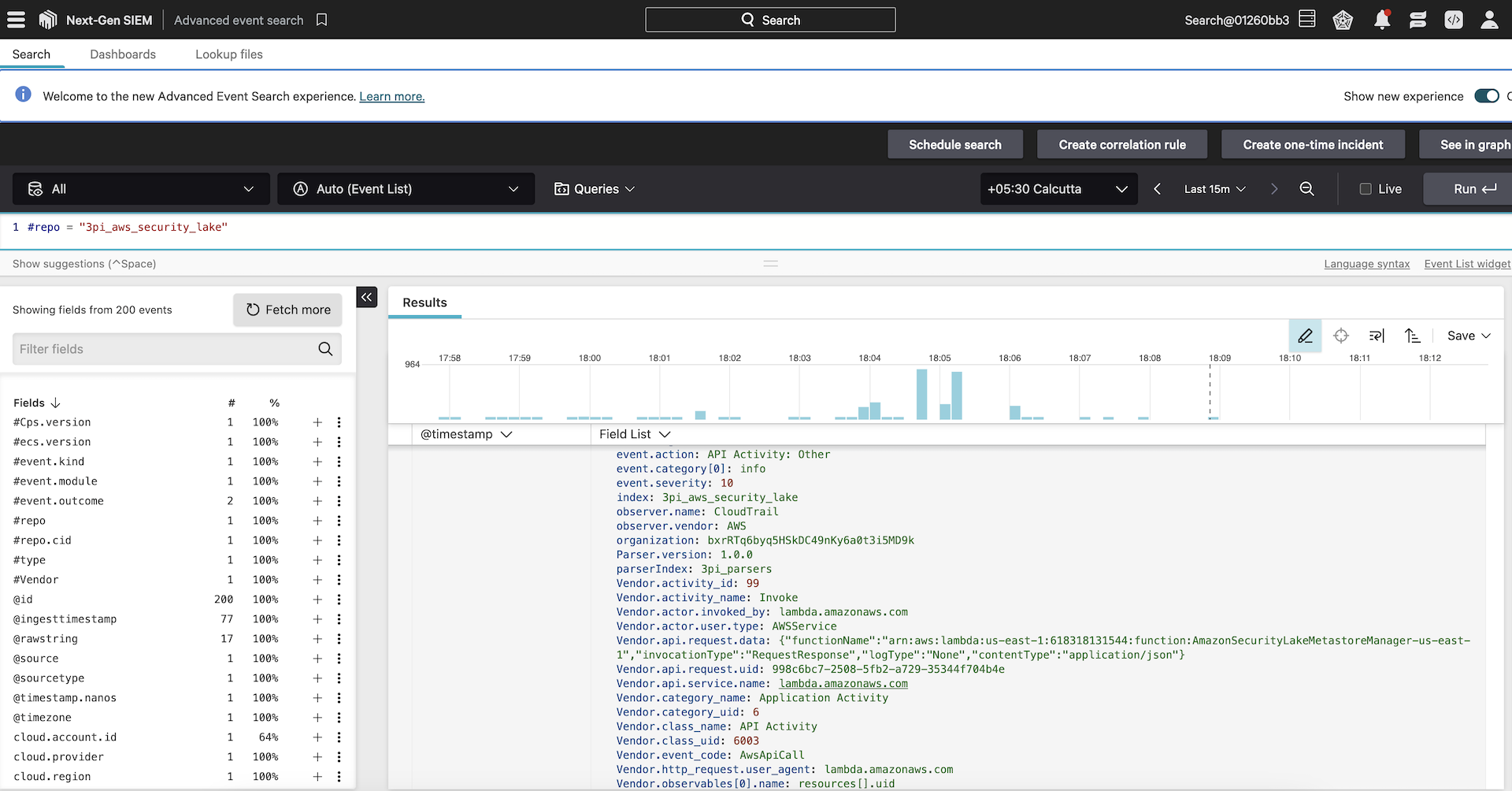
Task: Expand the +05:30 Calcutta timezone dropdown
Action: coord(1058,189)
